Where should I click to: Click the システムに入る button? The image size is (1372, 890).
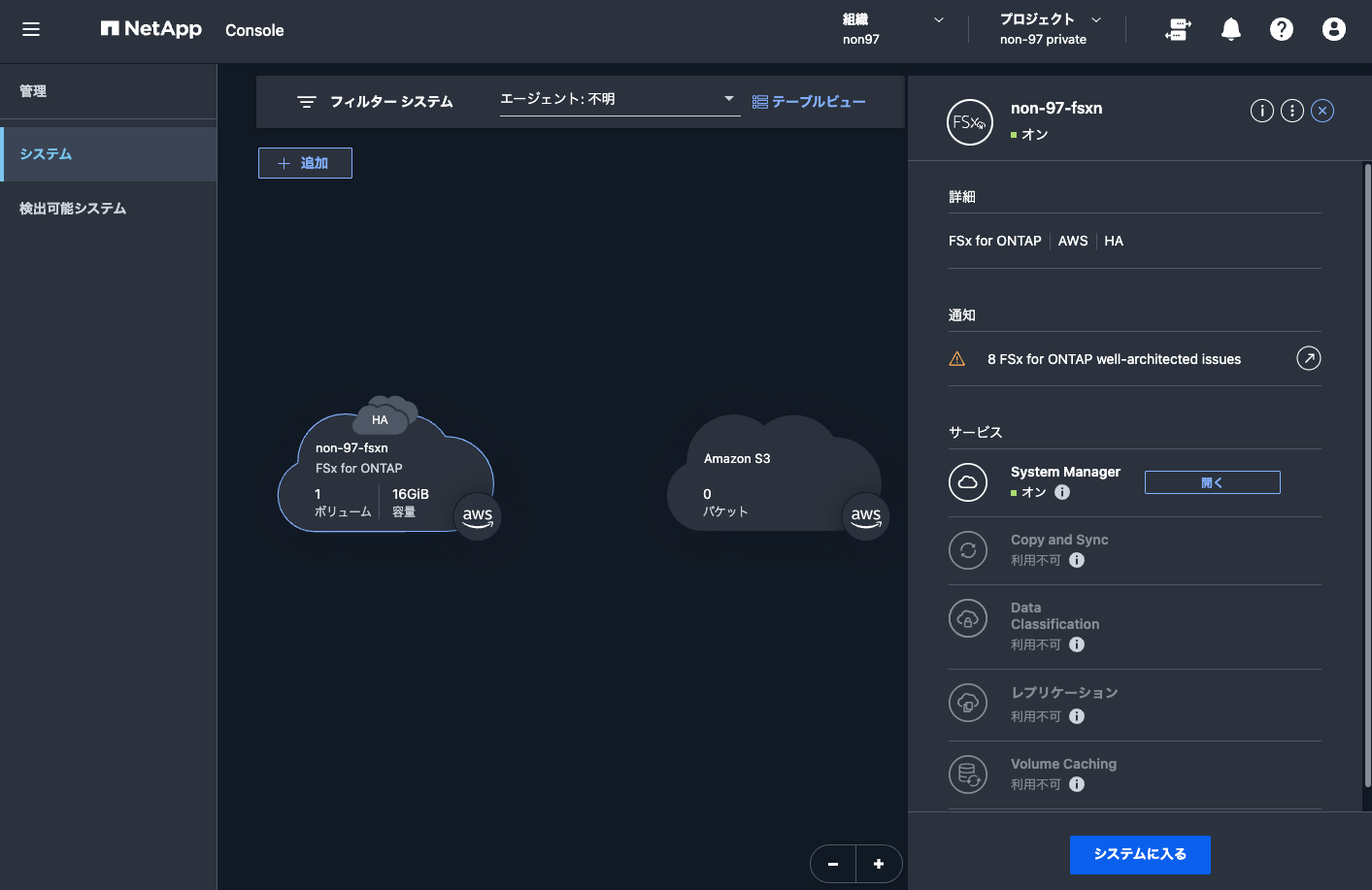1140,855
